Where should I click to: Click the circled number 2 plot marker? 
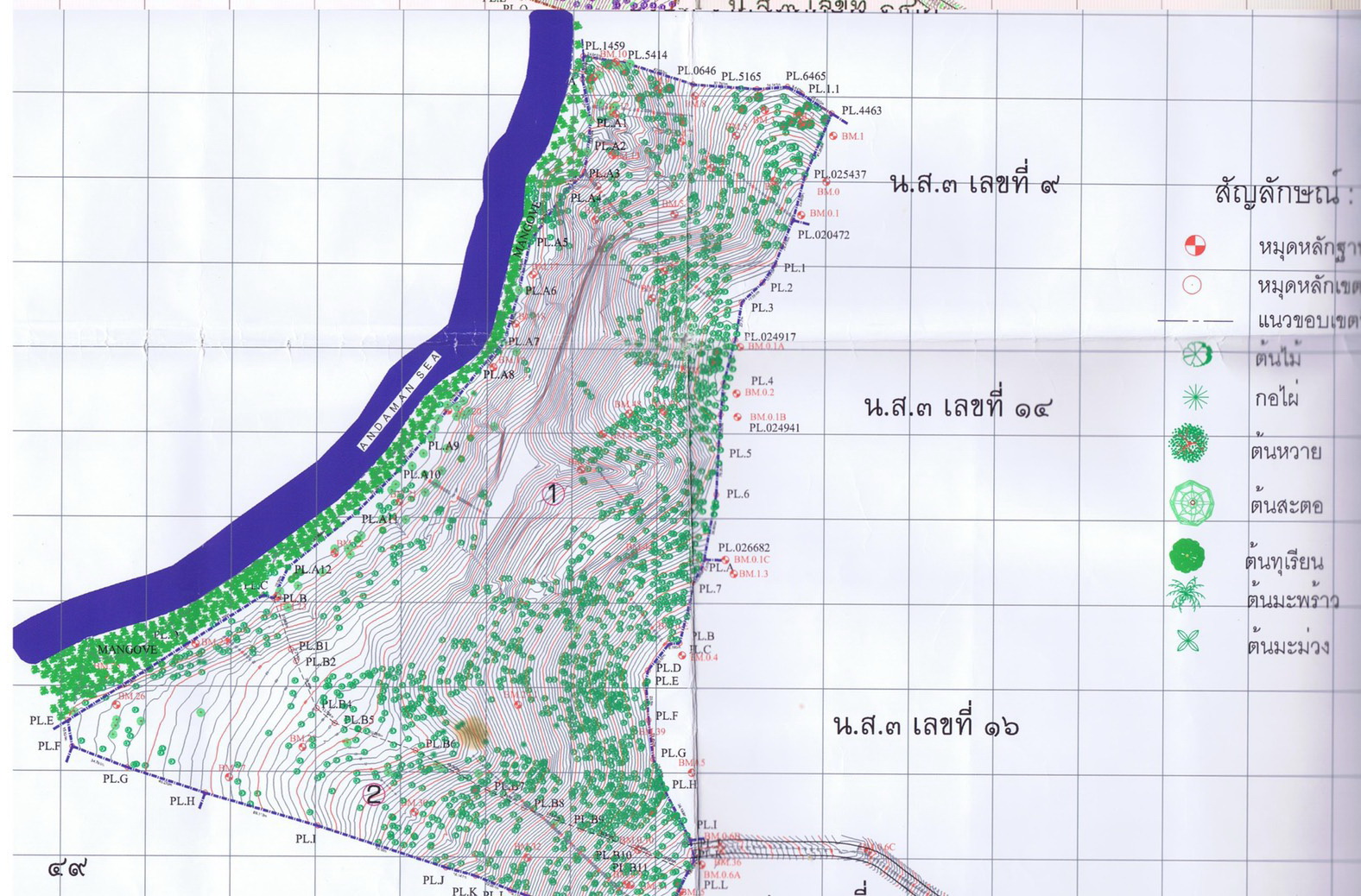tap(373, 794)
